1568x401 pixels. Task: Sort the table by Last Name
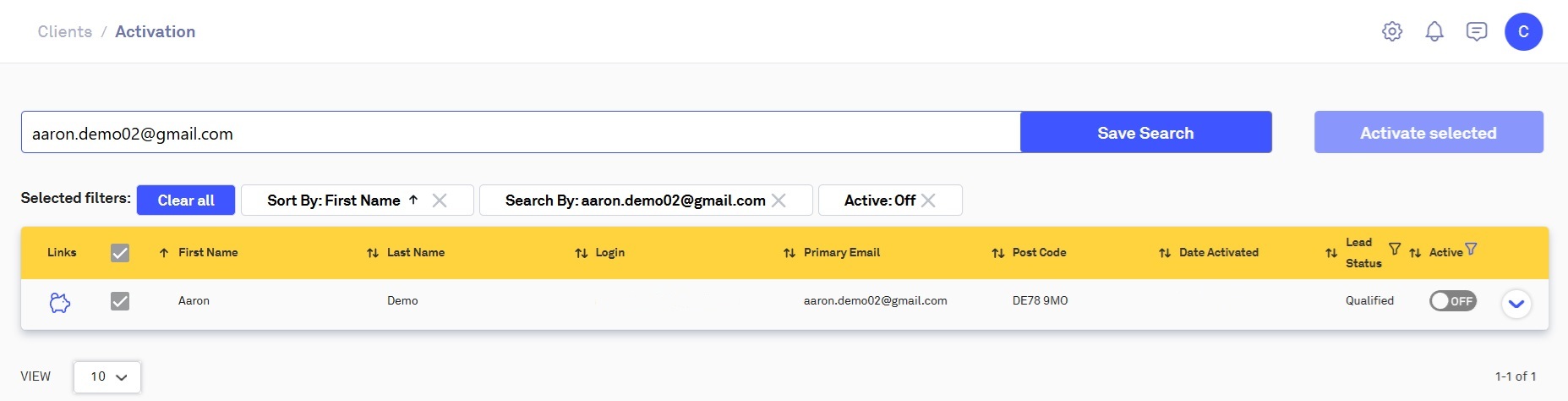[415, 253]
